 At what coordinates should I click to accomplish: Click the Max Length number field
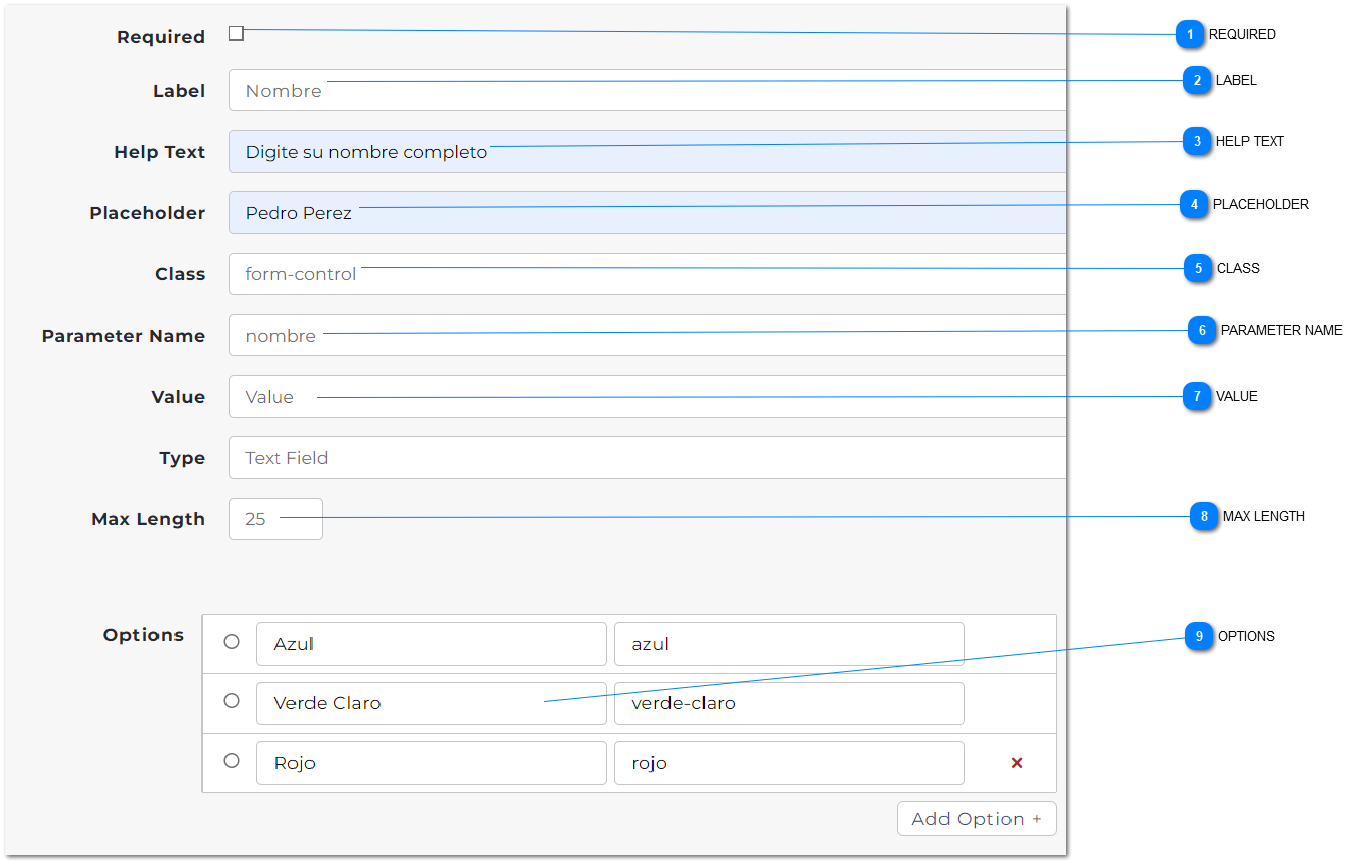pyautogui.click(x=276, y=519)
